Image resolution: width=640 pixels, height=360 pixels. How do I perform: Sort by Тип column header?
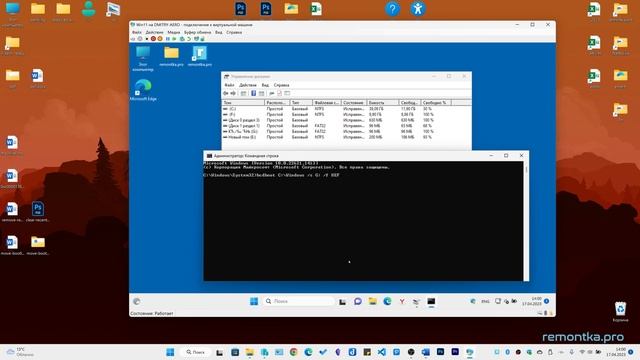click(301, 103)
